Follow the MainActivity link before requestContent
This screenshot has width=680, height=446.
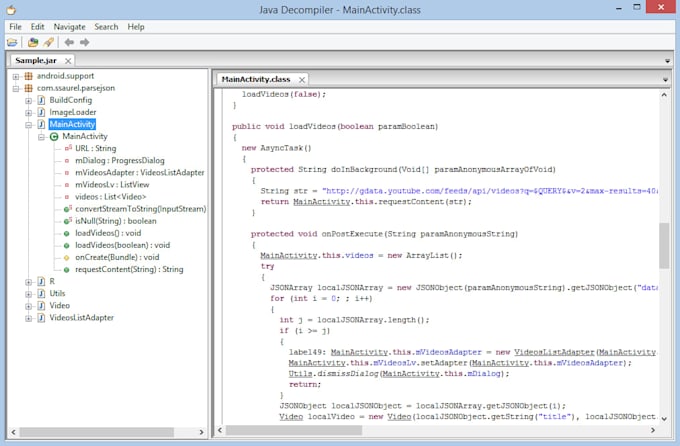tap(321, 202)
